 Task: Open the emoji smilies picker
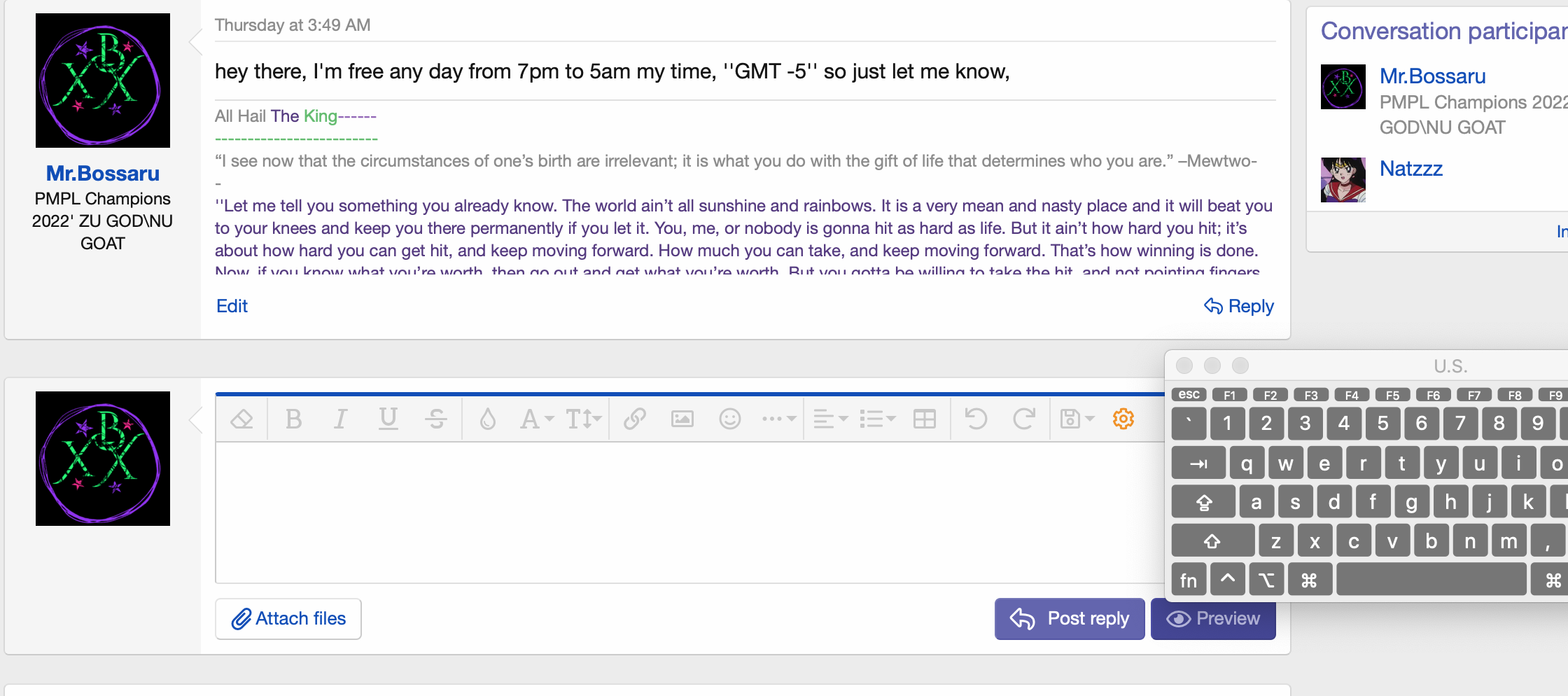click(729, 419)
